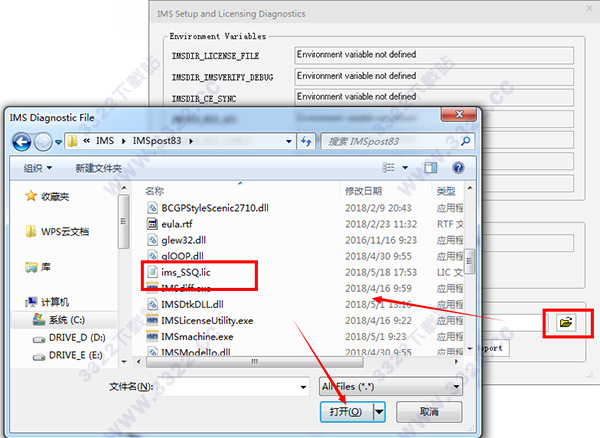Click the Forward navigation arrow button
This screenshot has height=438, width=600.
pyautogui.click(x=43, y=142)
